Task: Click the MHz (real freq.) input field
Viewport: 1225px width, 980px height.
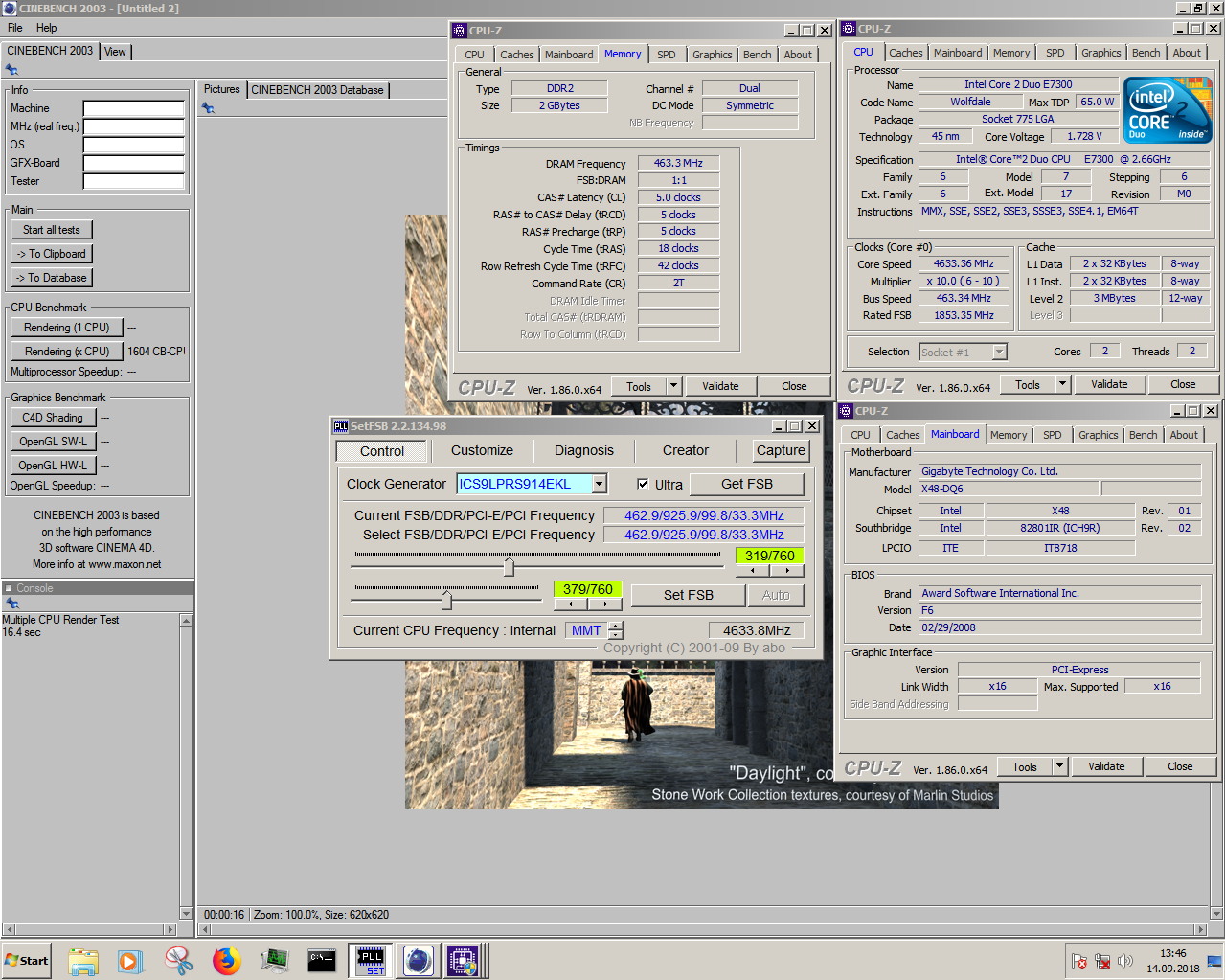Action: [133, 126]
